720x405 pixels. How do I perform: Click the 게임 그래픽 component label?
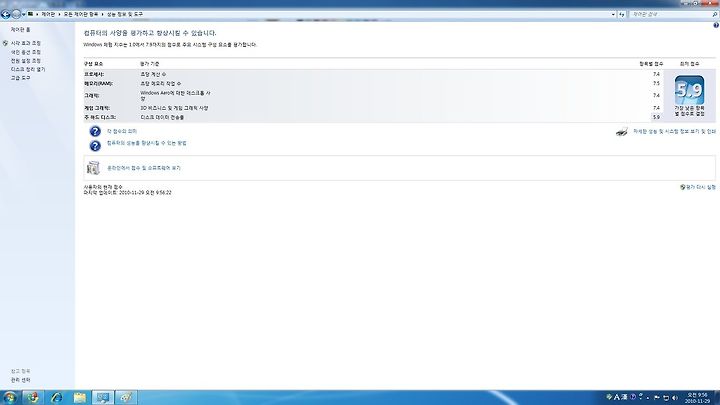pyautogui.click(x=97, y=108)
